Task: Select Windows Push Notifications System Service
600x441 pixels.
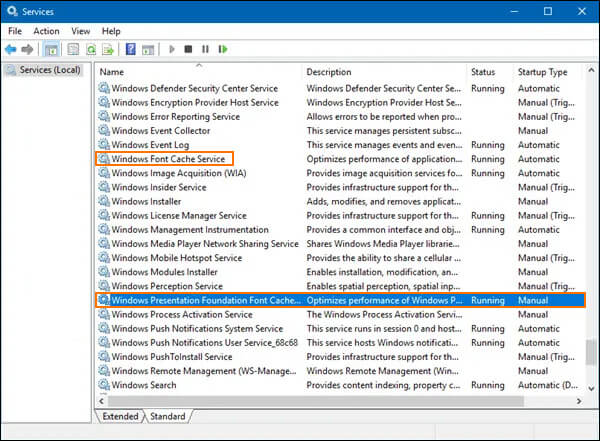Action: [x=340, y=328]
